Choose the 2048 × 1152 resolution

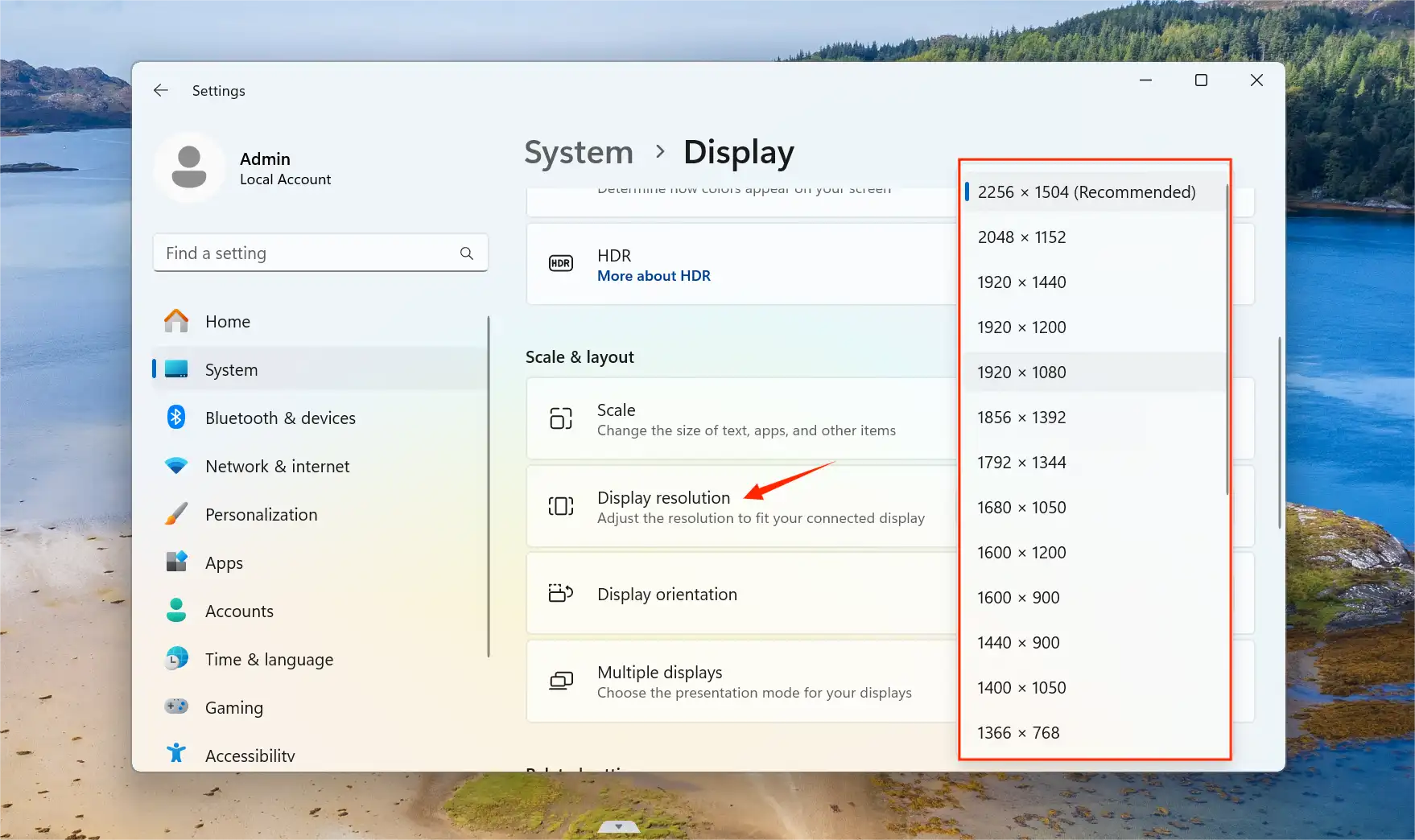(x=1094, y=237)
